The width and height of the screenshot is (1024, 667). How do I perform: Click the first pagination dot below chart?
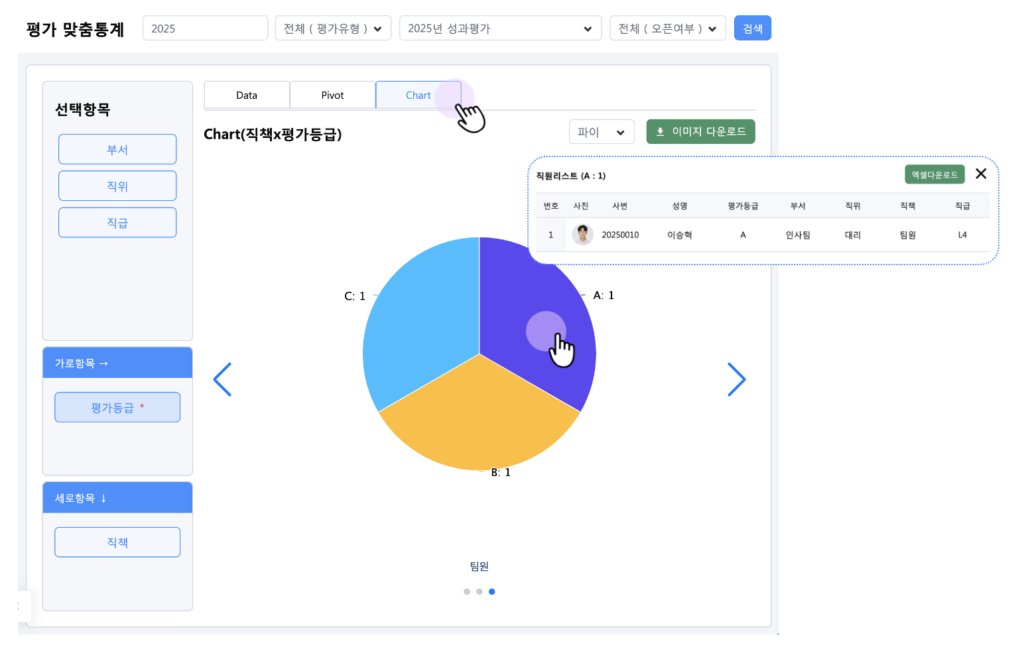[467, 591]
